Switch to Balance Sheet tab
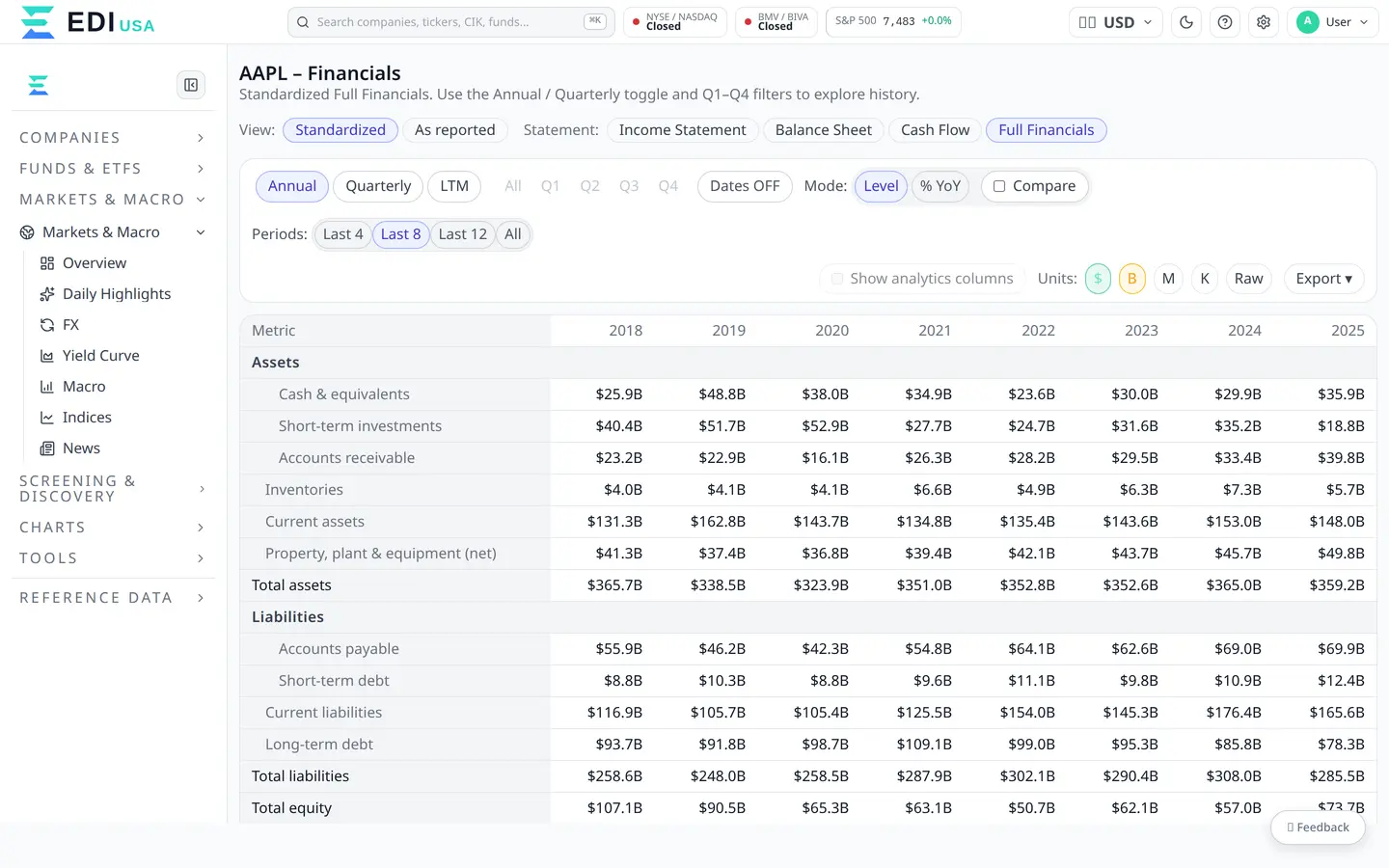Screen dimensions: 1389x868 (x=823, y=130)
